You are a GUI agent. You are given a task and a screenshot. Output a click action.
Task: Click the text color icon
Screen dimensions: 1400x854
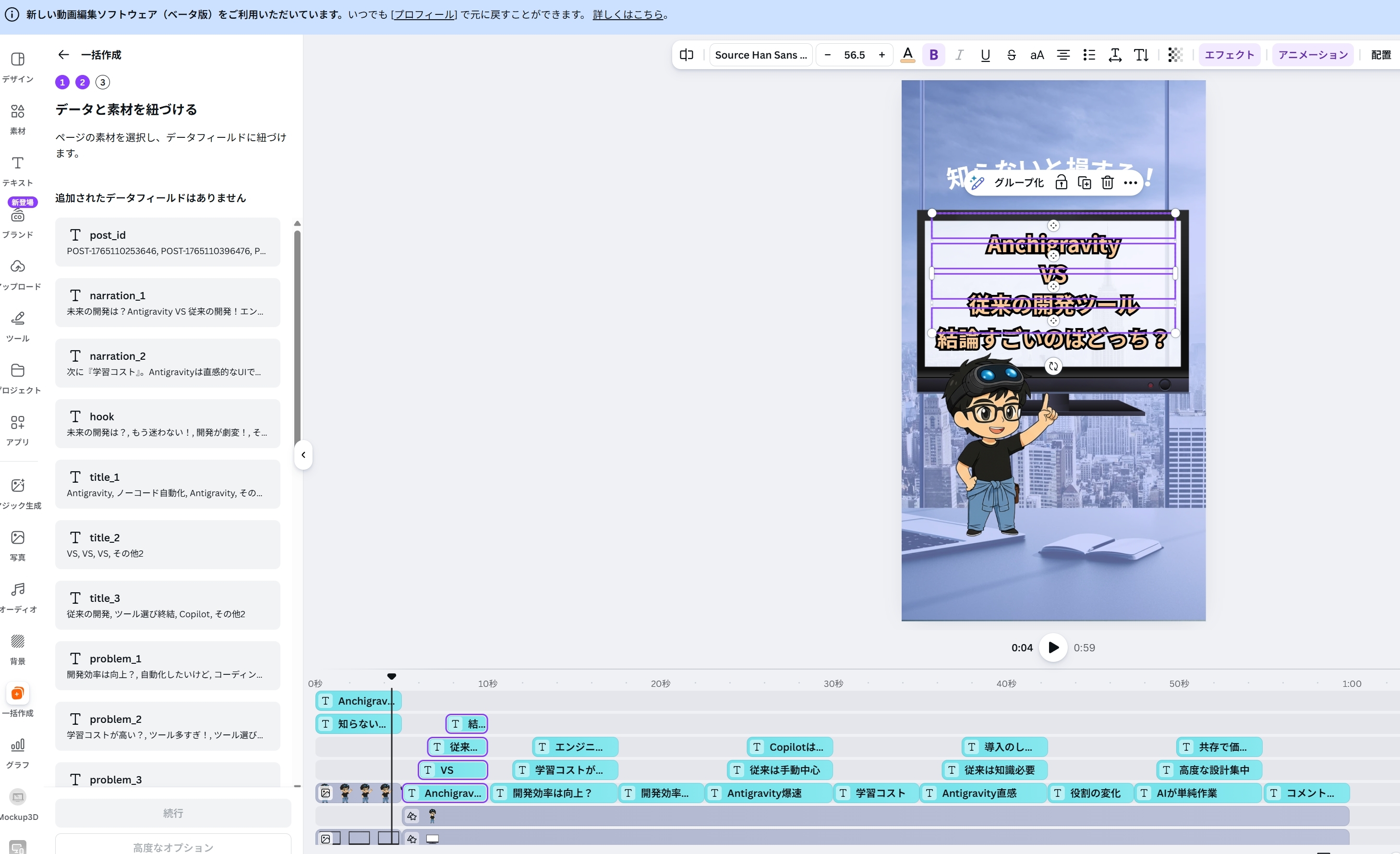coord(907,55)
